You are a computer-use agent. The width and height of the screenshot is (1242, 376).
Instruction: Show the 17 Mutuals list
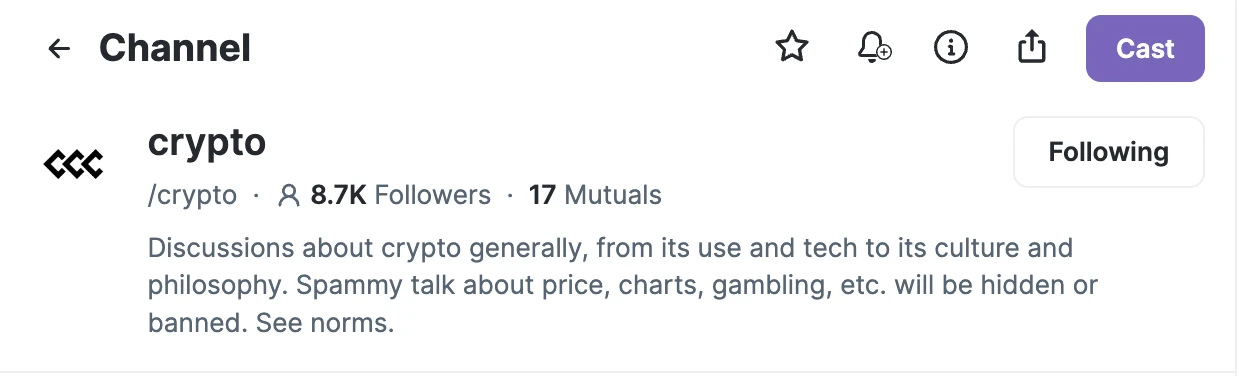[595, 195]
